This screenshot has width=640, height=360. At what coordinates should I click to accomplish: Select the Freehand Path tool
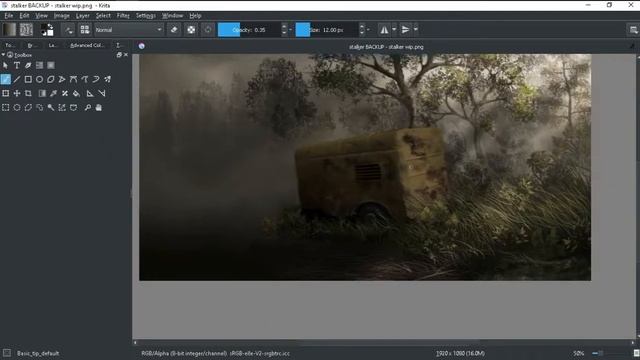(x=85, y=79)
